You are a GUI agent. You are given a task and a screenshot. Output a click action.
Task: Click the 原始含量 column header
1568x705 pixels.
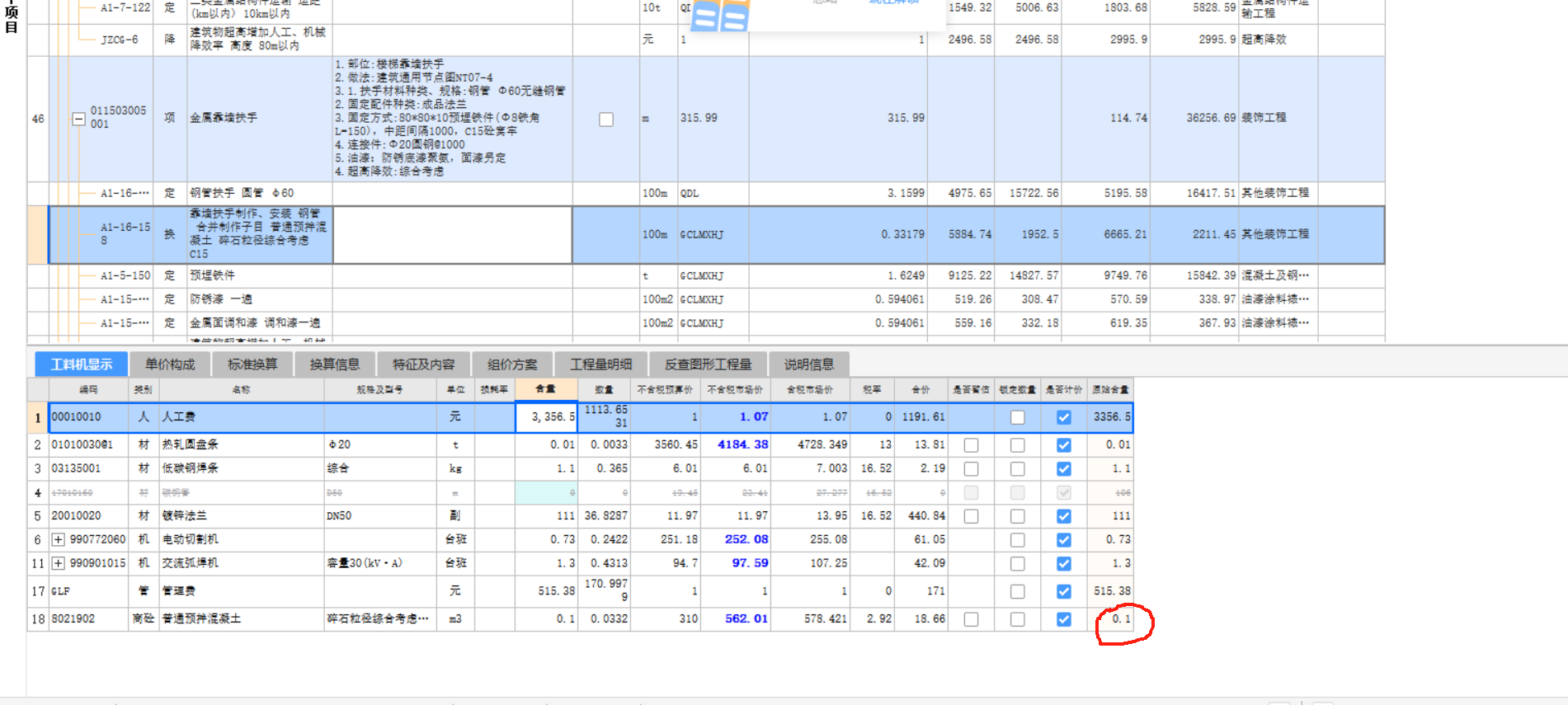[x=1110, y=389]
